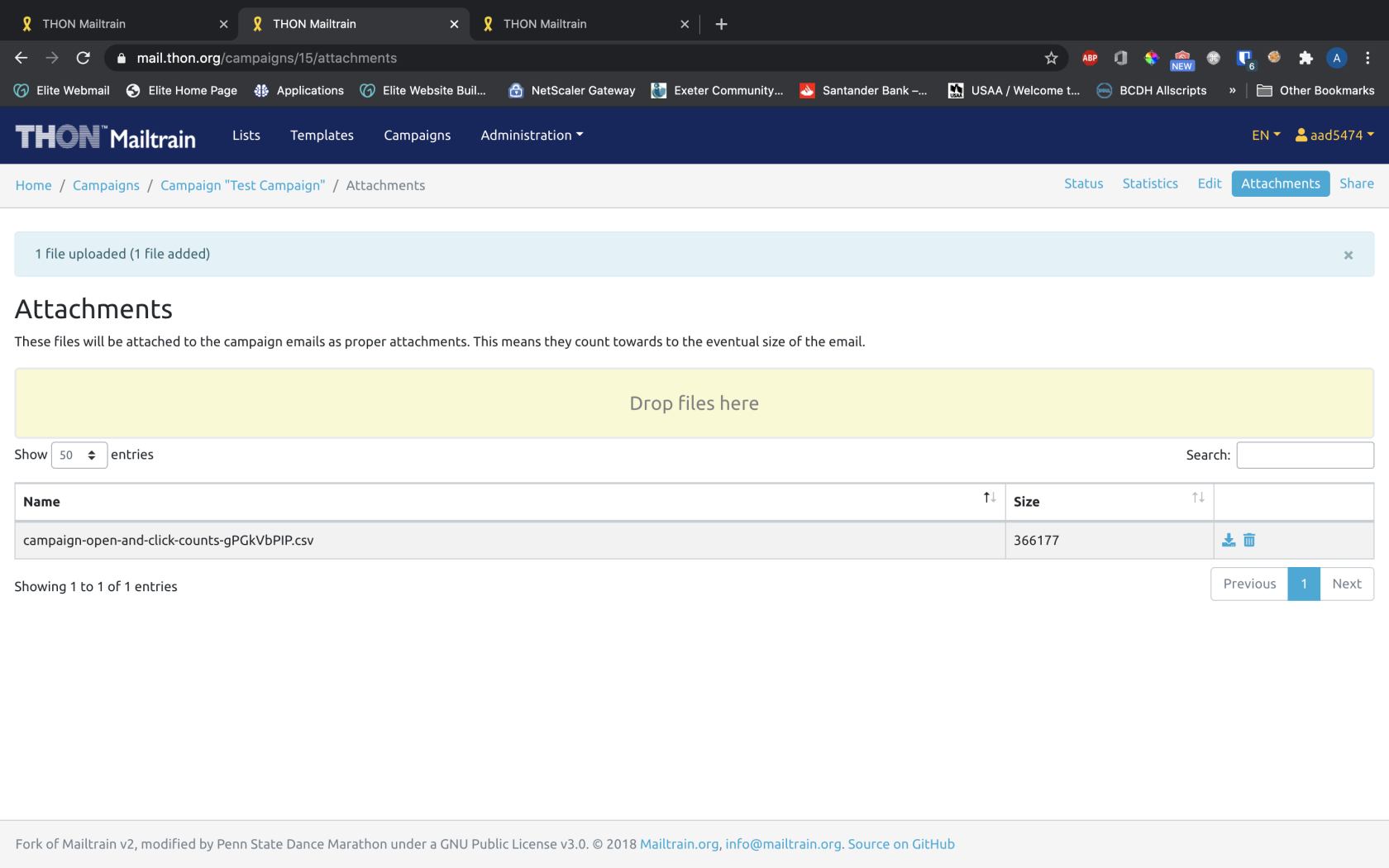Switch to campaign Edit tab

coord(1209,184)
